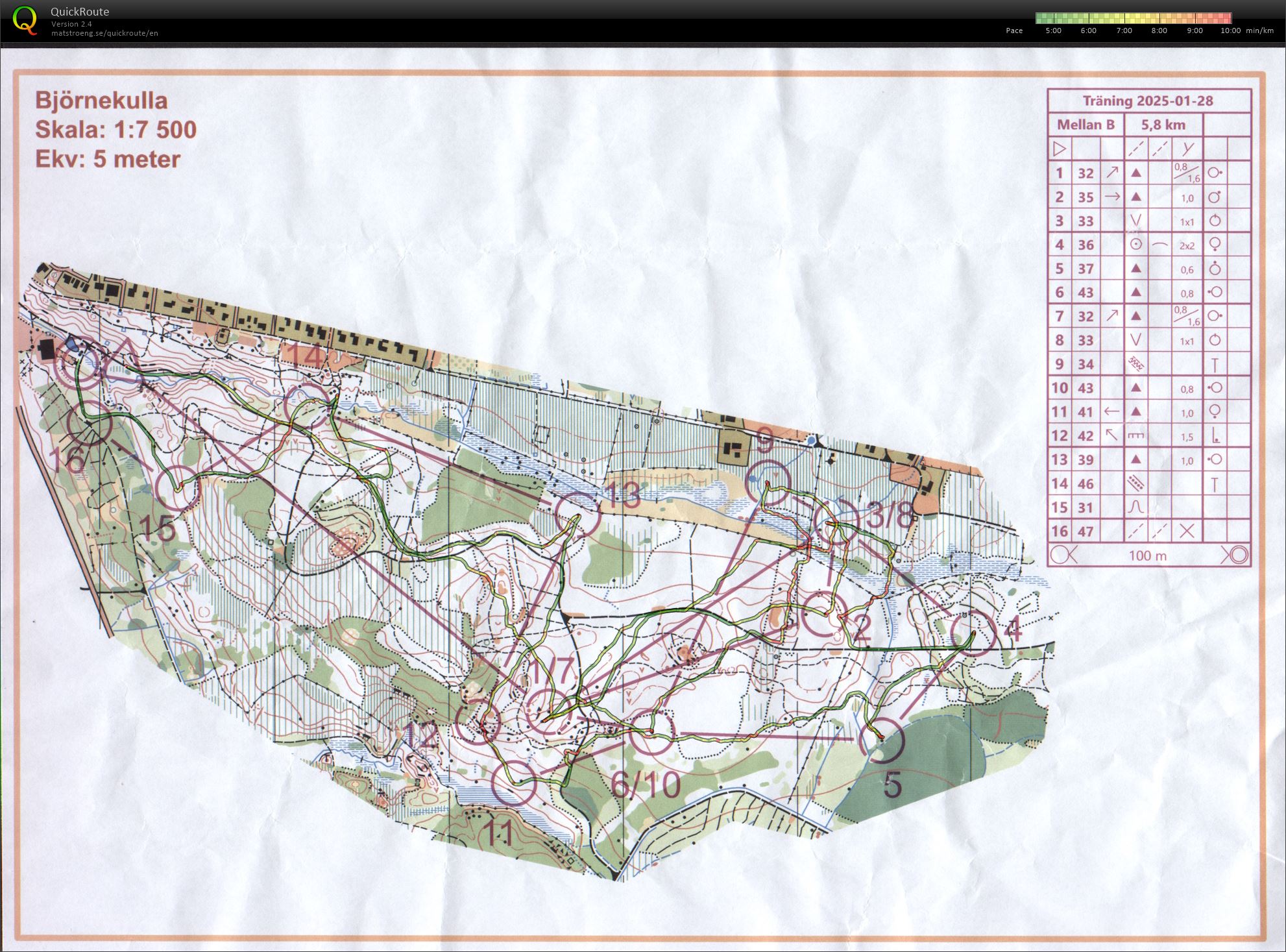Click the pit V symbol for control 3
This screenshot has width=1286, height=952.
tap(1135, 221)
